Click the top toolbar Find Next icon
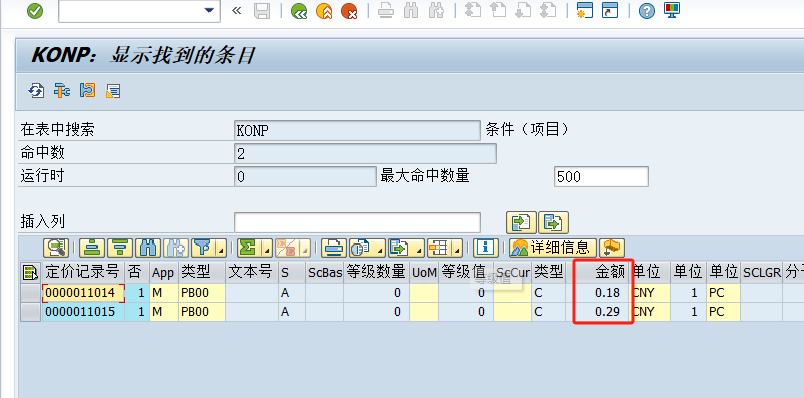The width and height of the screenshot is (804, 398). pyautogui.click(x=436, y=11)
